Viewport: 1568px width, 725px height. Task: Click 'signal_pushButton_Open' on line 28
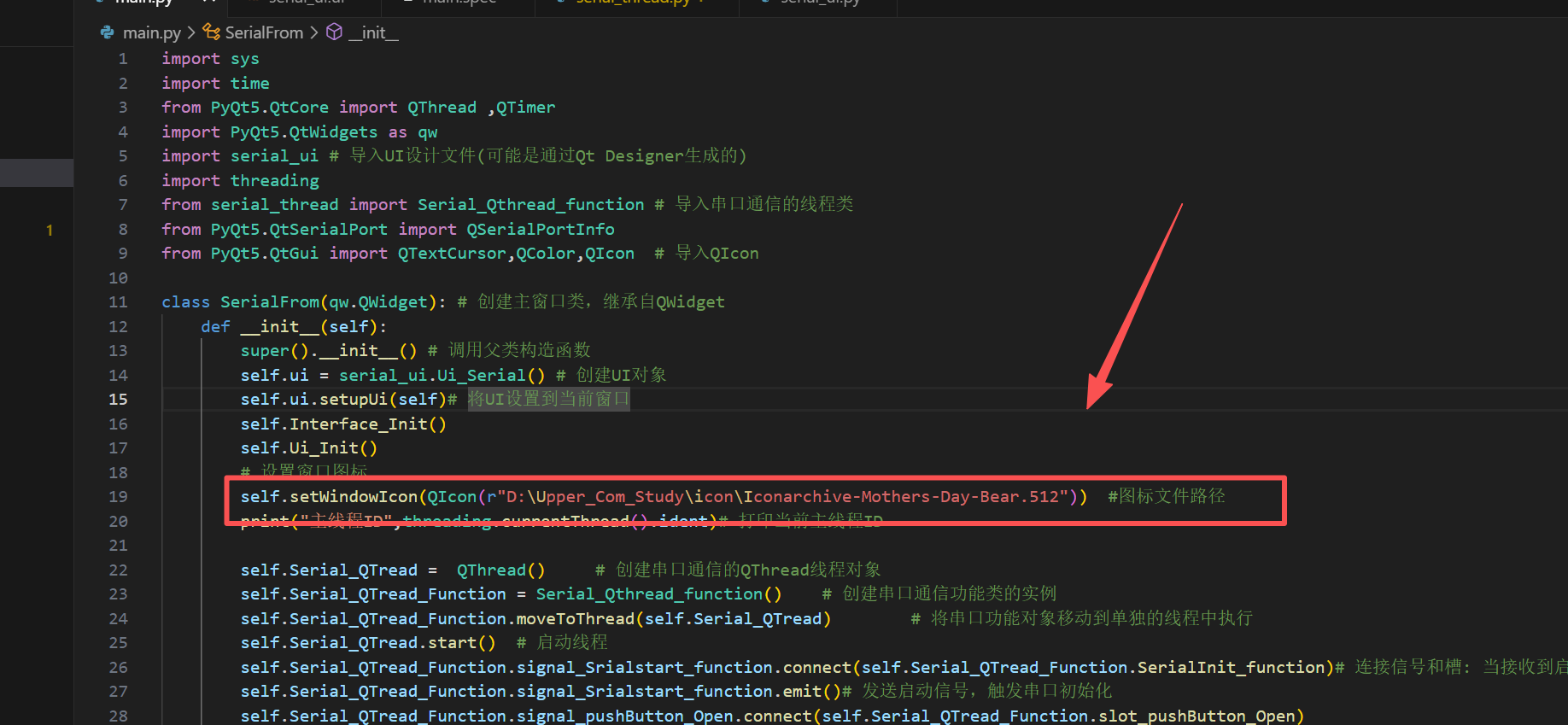624,716
